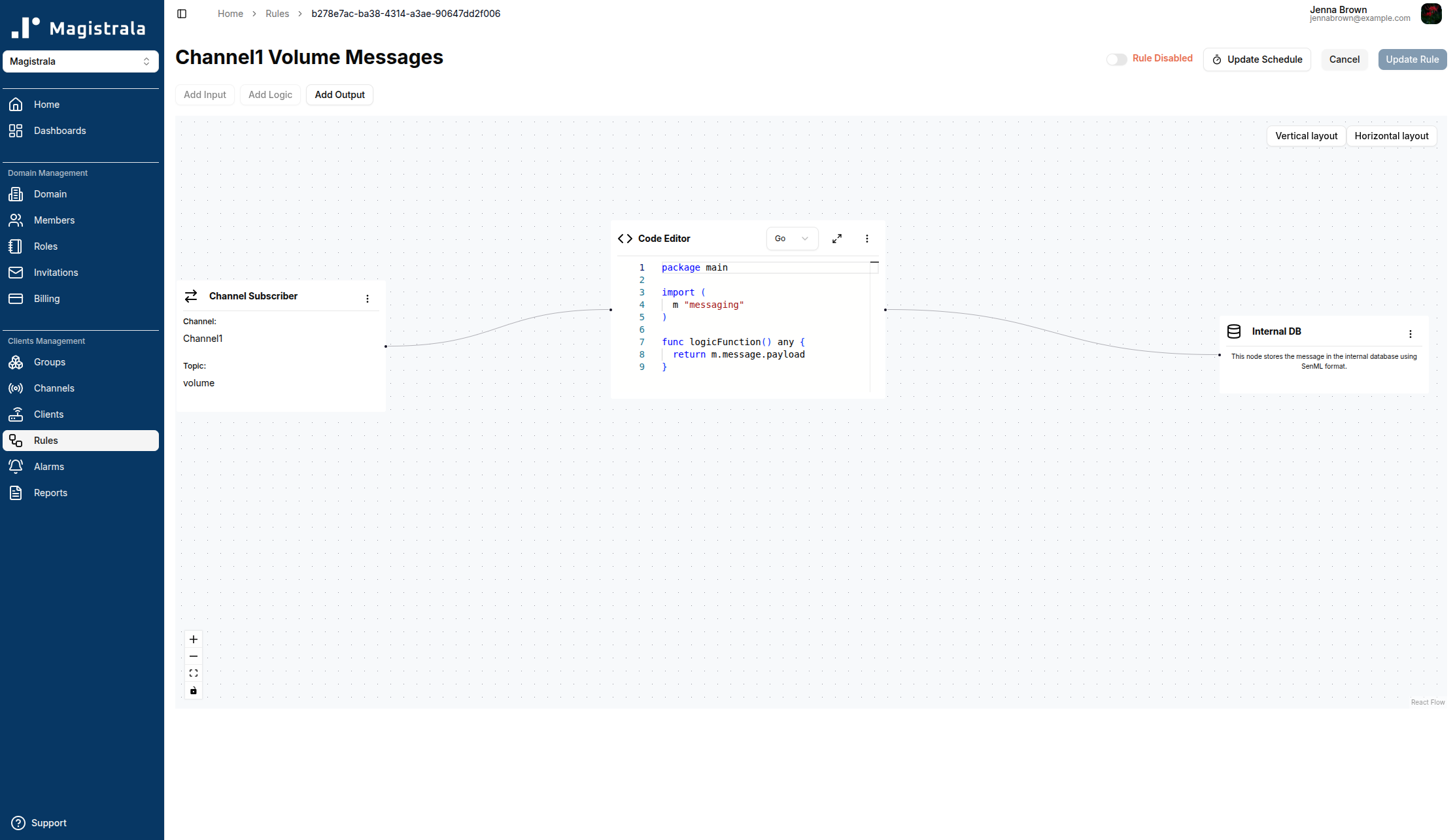Open the Internal DB node options menu
This screenshot has height=840, width=1455.
[x=1411, y=333]
